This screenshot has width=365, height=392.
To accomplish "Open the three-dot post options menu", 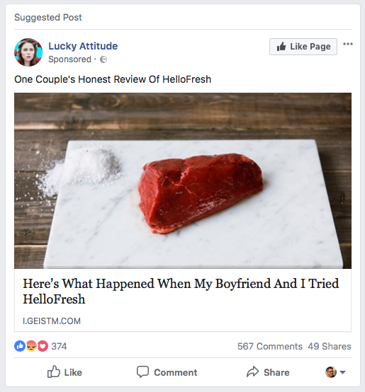I will [348, 44].
